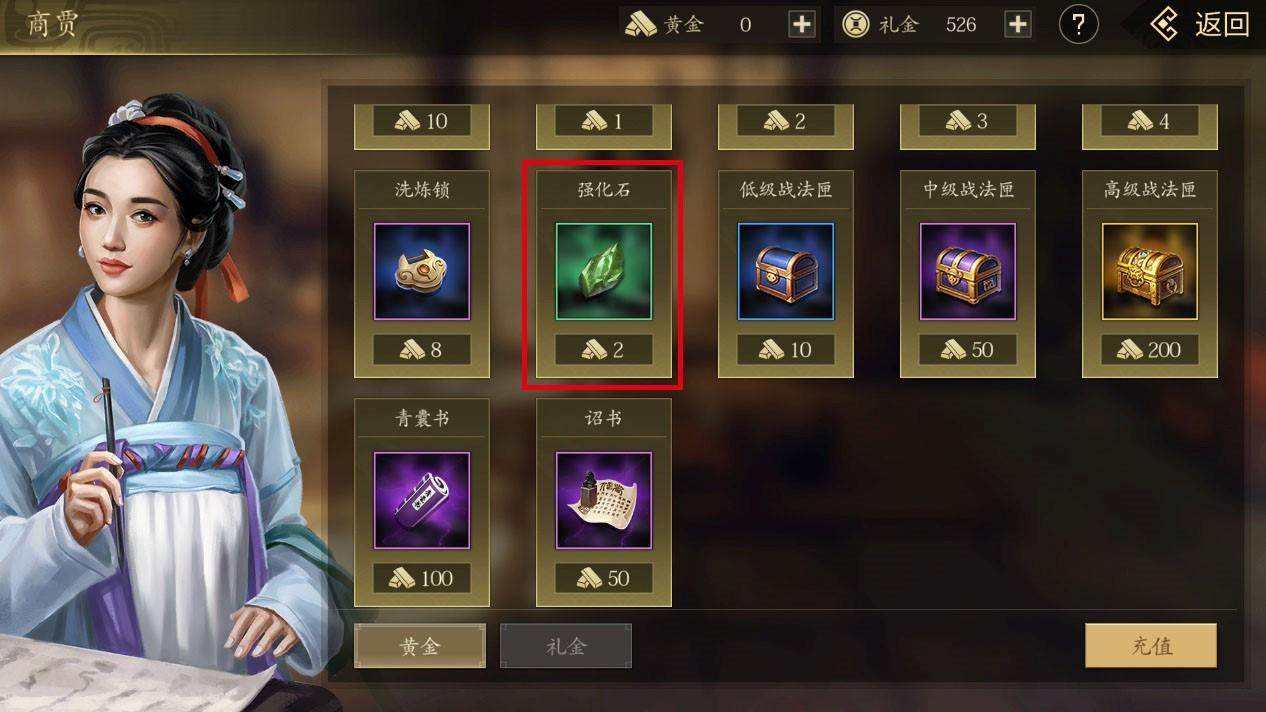
Task: Select the green 强化石 stone icon
Action: (604, 272)
